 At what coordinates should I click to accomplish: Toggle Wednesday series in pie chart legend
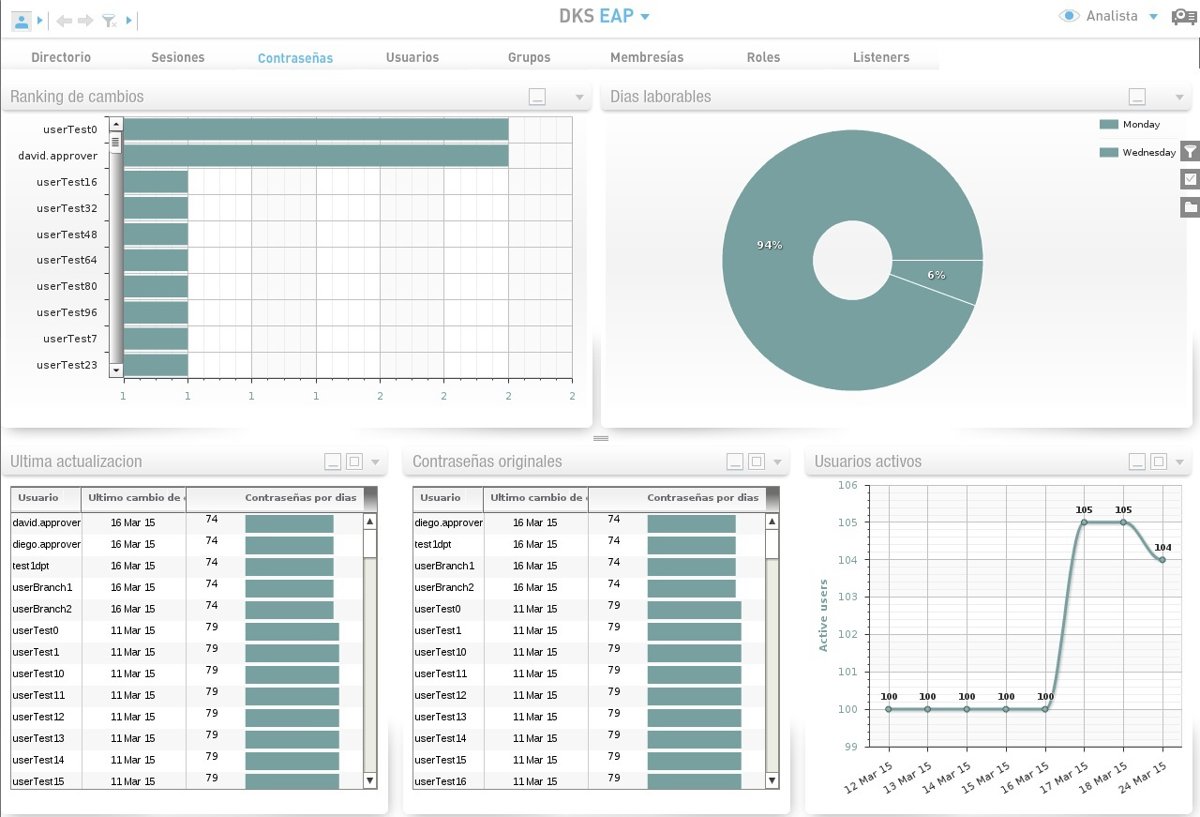(1108, 153)
